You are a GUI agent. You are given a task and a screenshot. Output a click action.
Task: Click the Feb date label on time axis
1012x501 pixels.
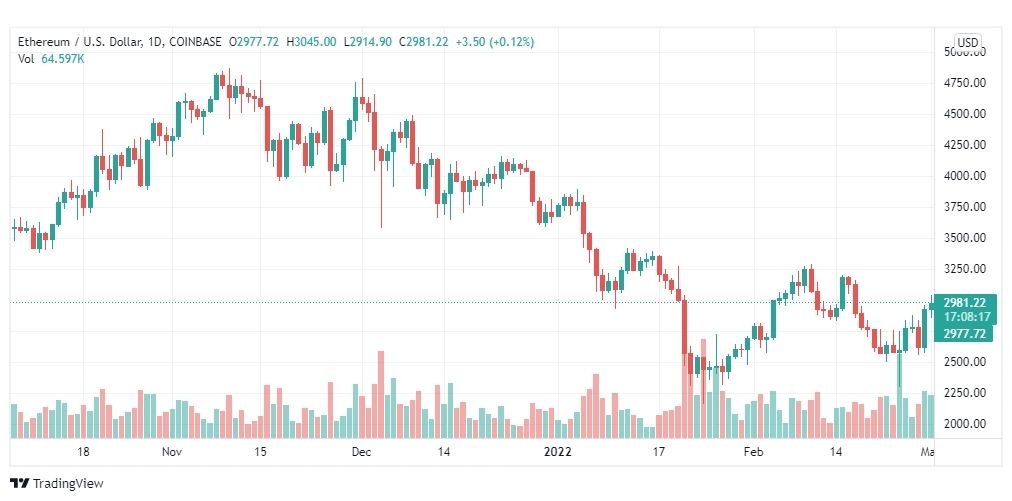(753, 452)
